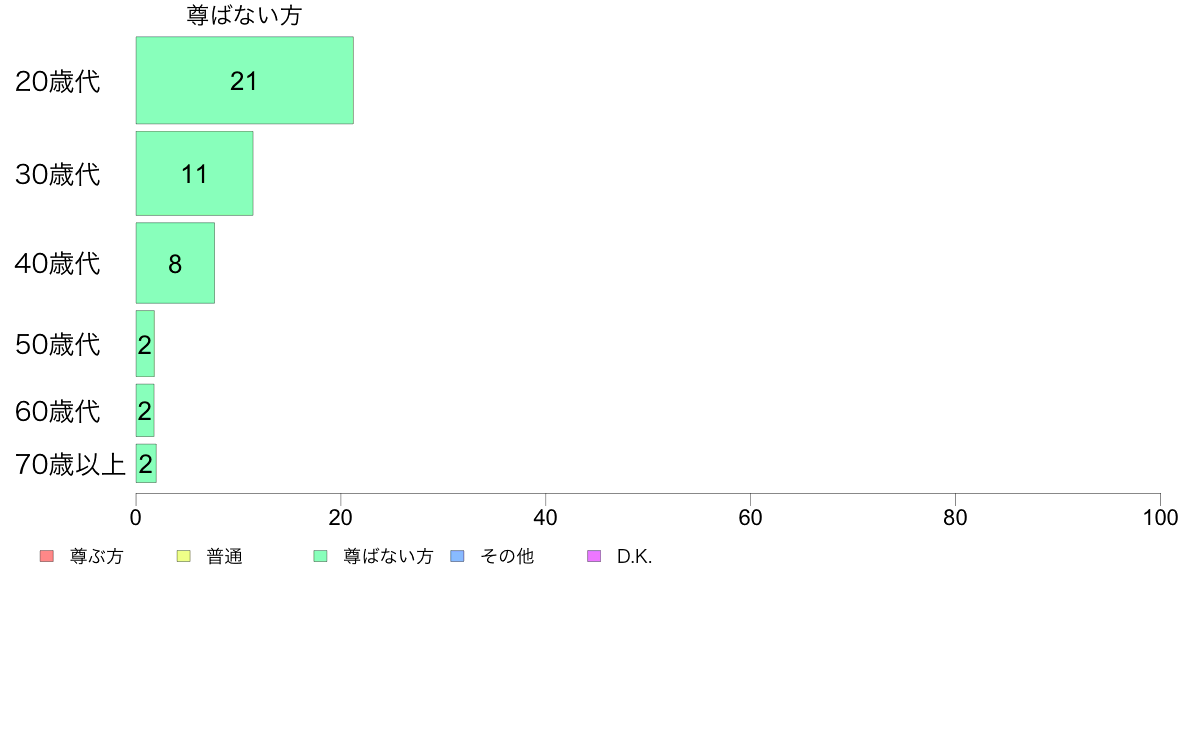Click the D.K. legend label text
This screenshot has width=1188, height=736.
pyautogui.click(x=634, y=556)
